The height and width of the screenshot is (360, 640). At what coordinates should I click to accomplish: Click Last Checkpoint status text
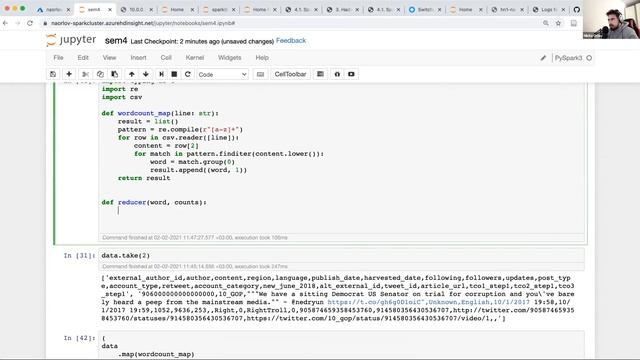pos(202,42)
